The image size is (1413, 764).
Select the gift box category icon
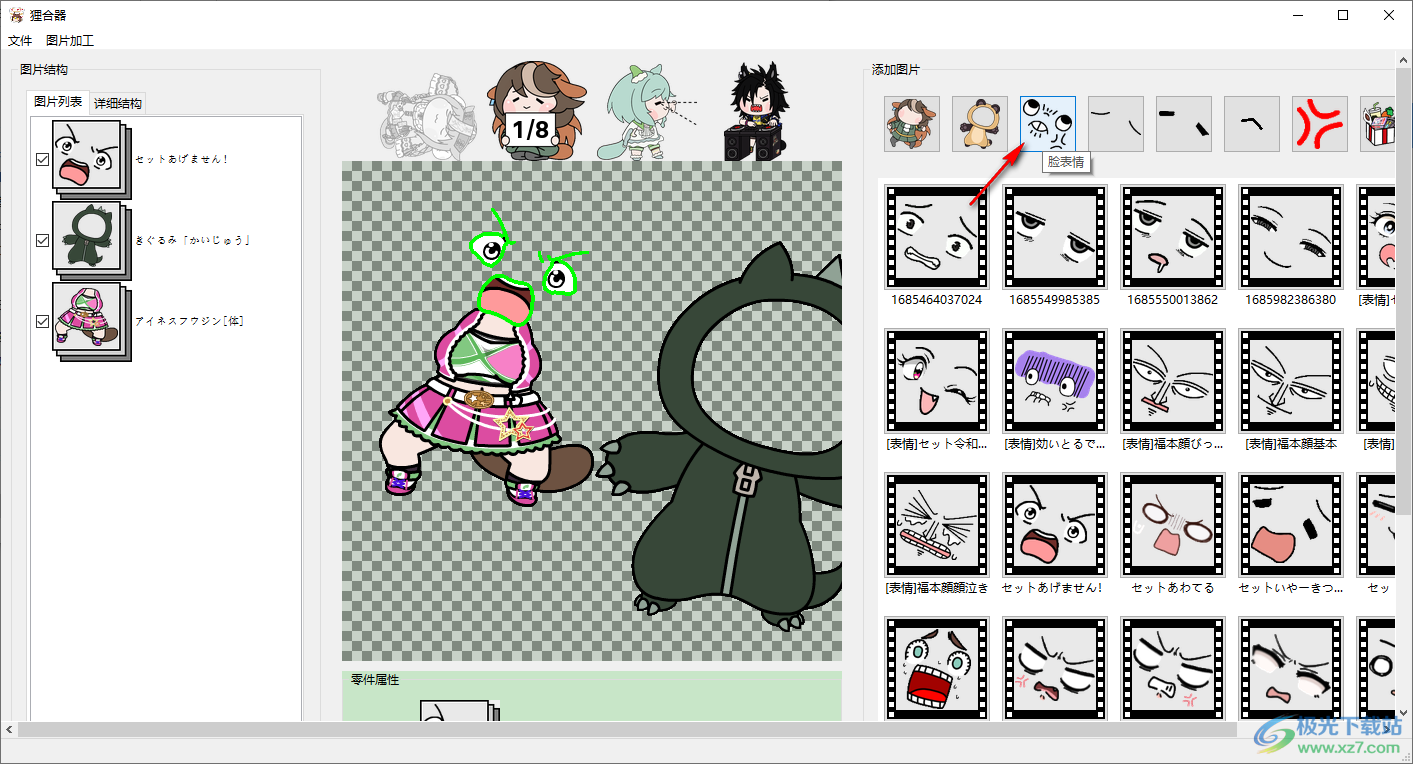pos(1378,124)
